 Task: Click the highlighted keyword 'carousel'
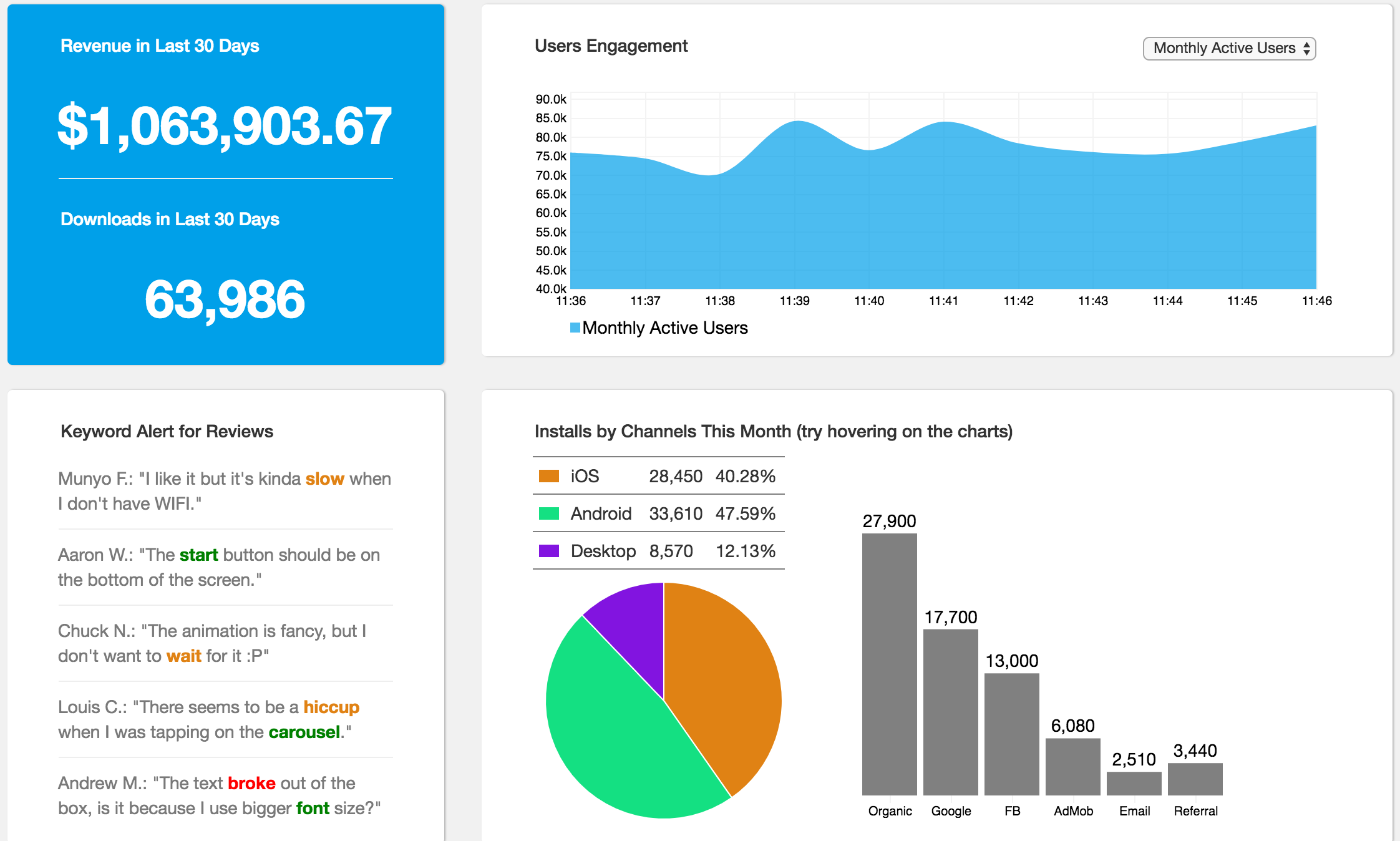pos(304,732)
